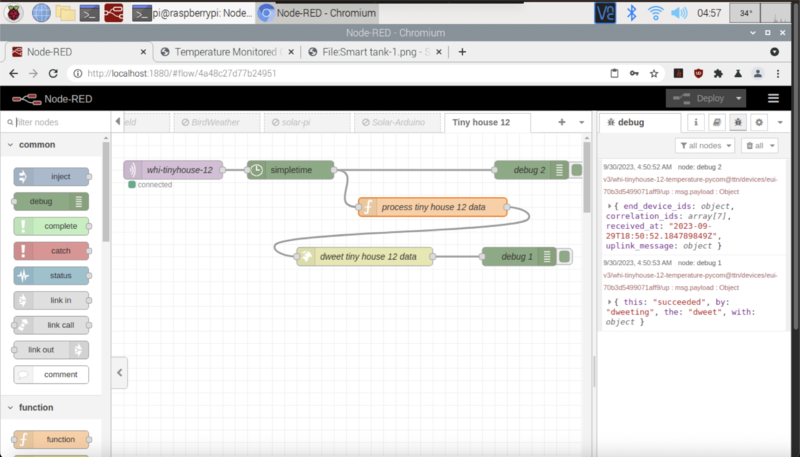Open the Bluetooth tray menu

point(632,13)
